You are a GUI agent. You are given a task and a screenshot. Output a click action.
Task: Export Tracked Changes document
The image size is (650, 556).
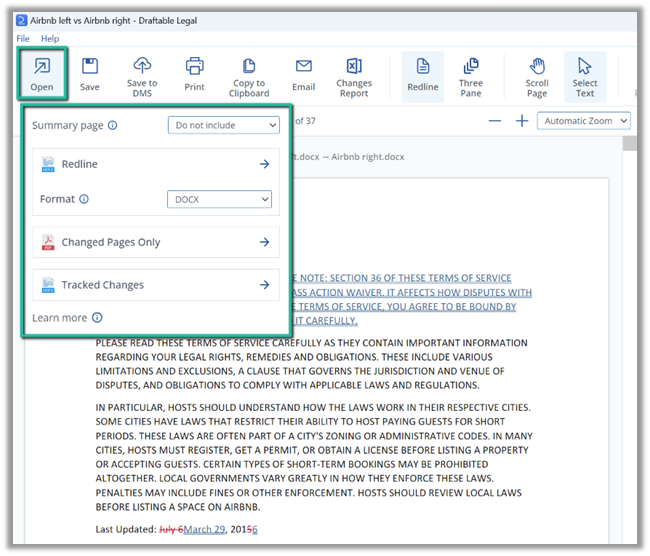coord(156,285)
